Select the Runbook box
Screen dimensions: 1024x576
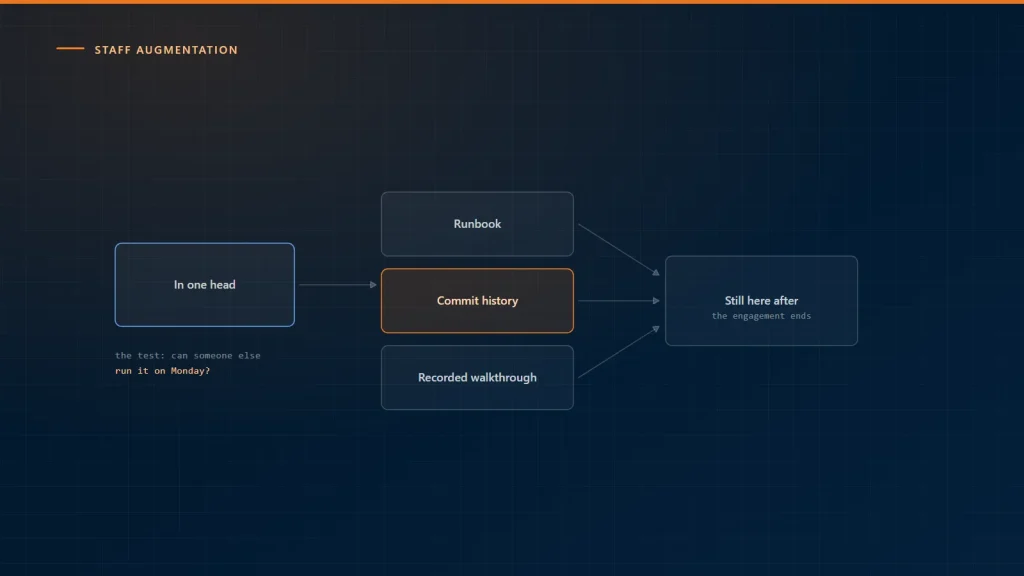477,224
